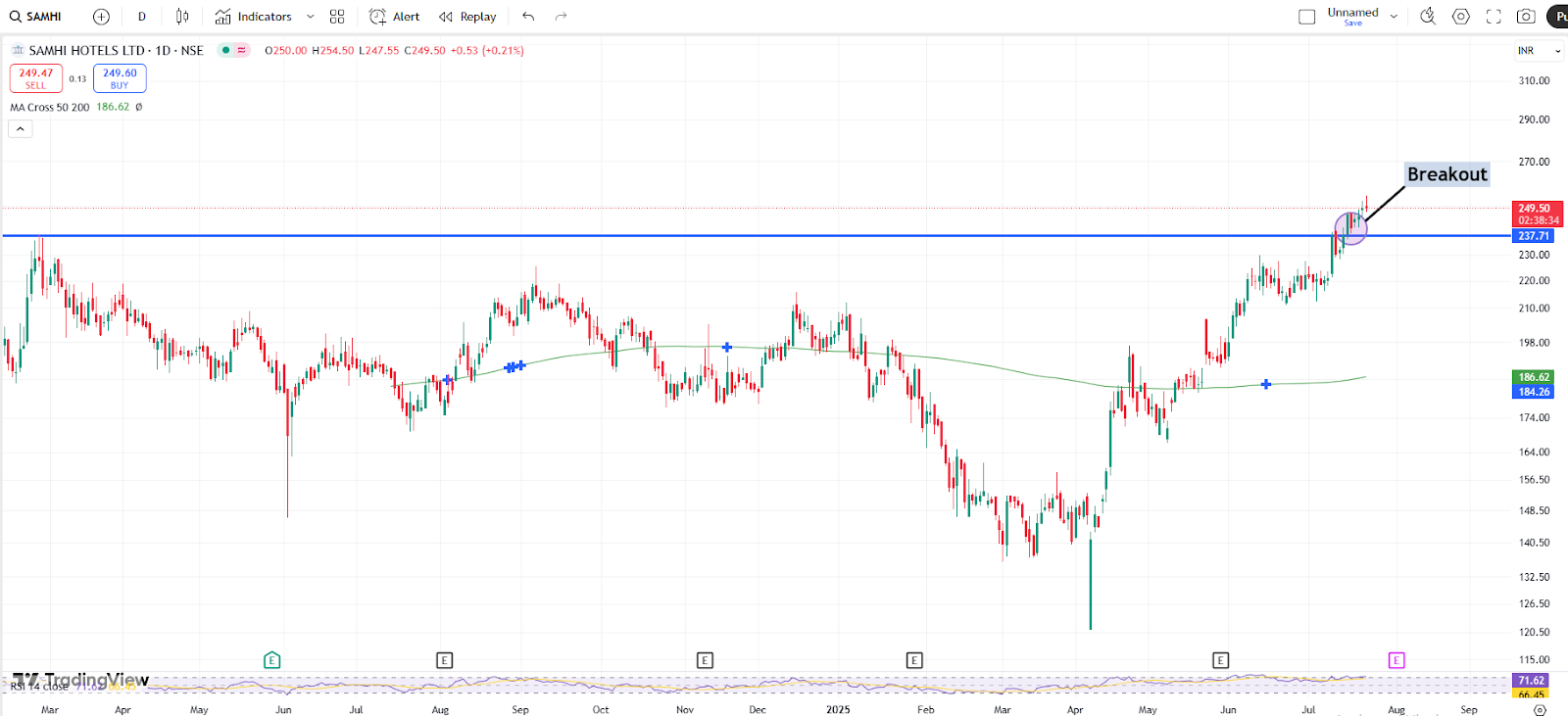The image size is (1568, 716).
Task: Click the Publish button
Action: coord(1557,17)
